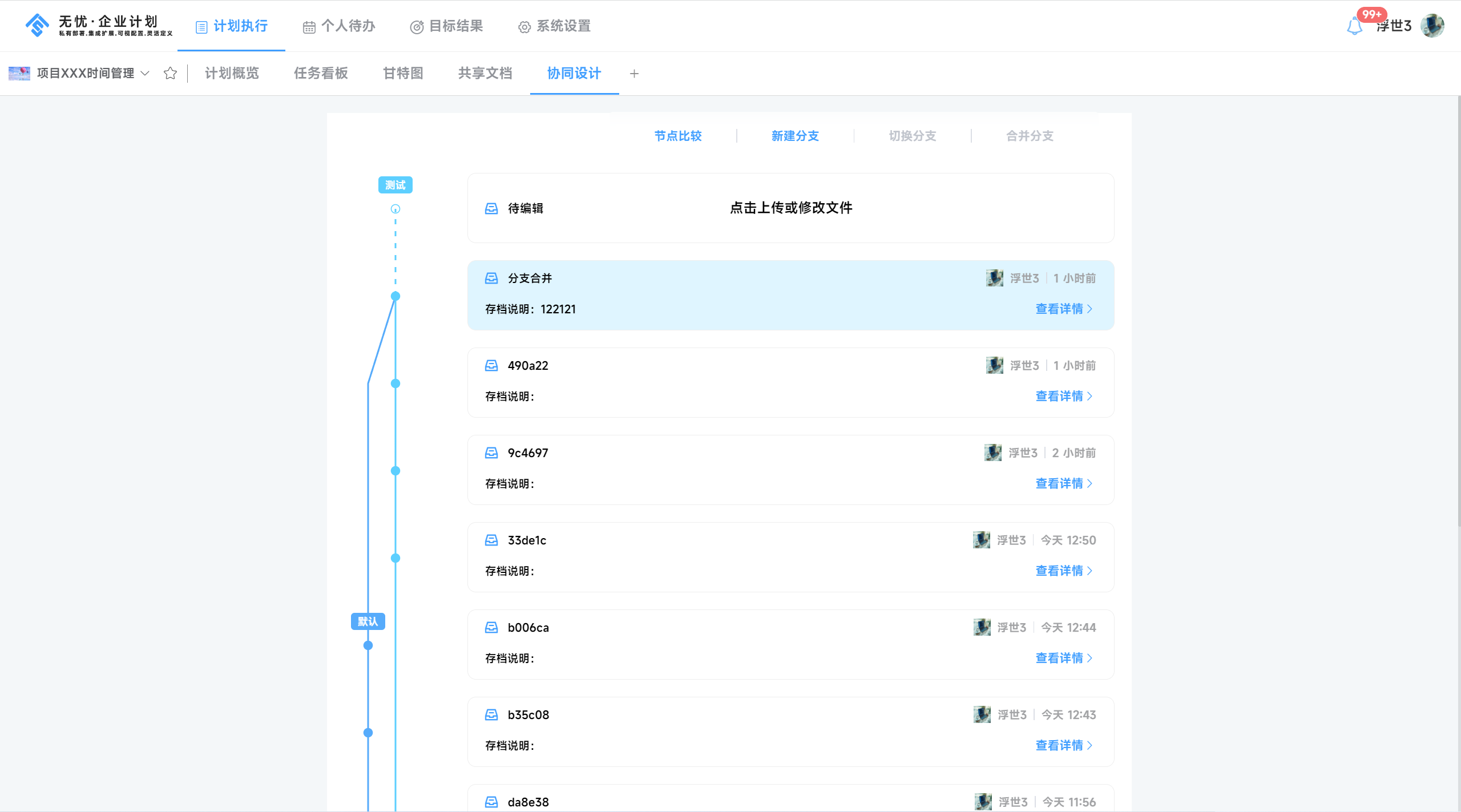Click archive icon beside 分支合并 entry
This screenshot has height=812, width=1461.
(491, 278)
